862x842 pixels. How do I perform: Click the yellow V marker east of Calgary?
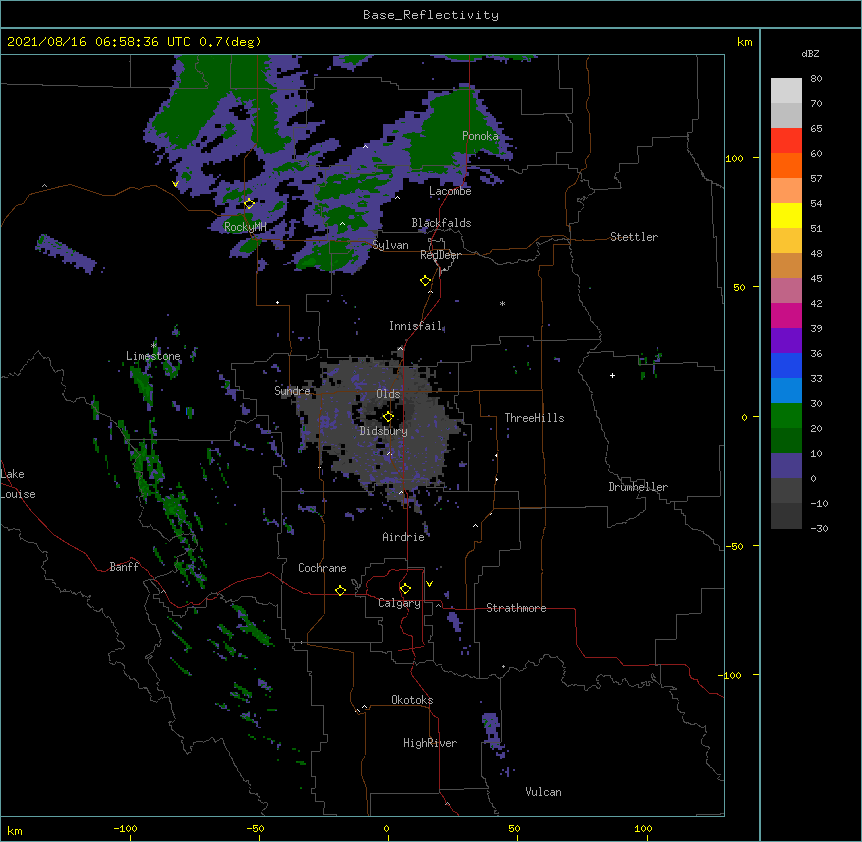pyautogui.click(x=429, y=584)
